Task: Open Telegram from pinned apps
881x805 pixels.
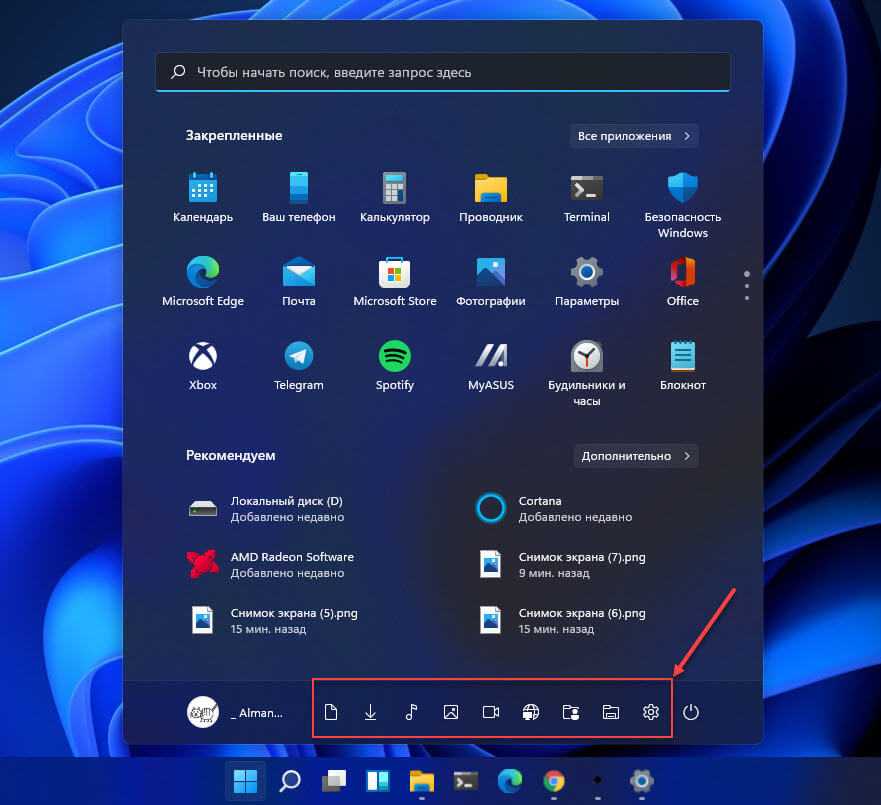Action: (298, 365)
